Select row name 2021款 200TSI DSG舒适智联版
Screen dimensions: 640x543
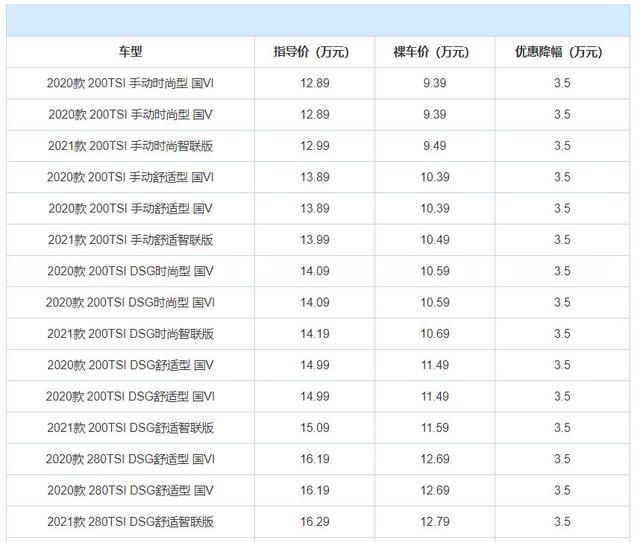[130, 428]
